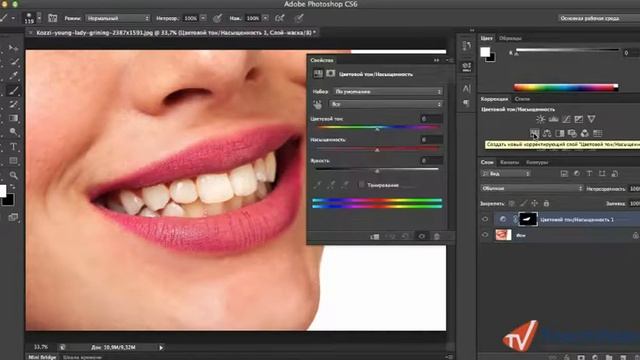Delete adjustment layer from Properties panel
Image resolution: width=640 pixels, height=360 pixels.
tap(437, 236)
